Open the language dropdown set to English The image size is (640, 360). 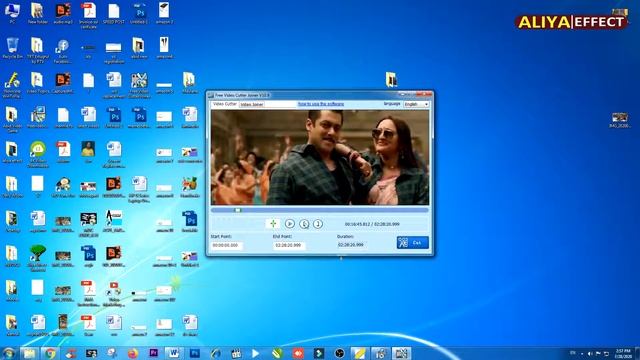416,104
